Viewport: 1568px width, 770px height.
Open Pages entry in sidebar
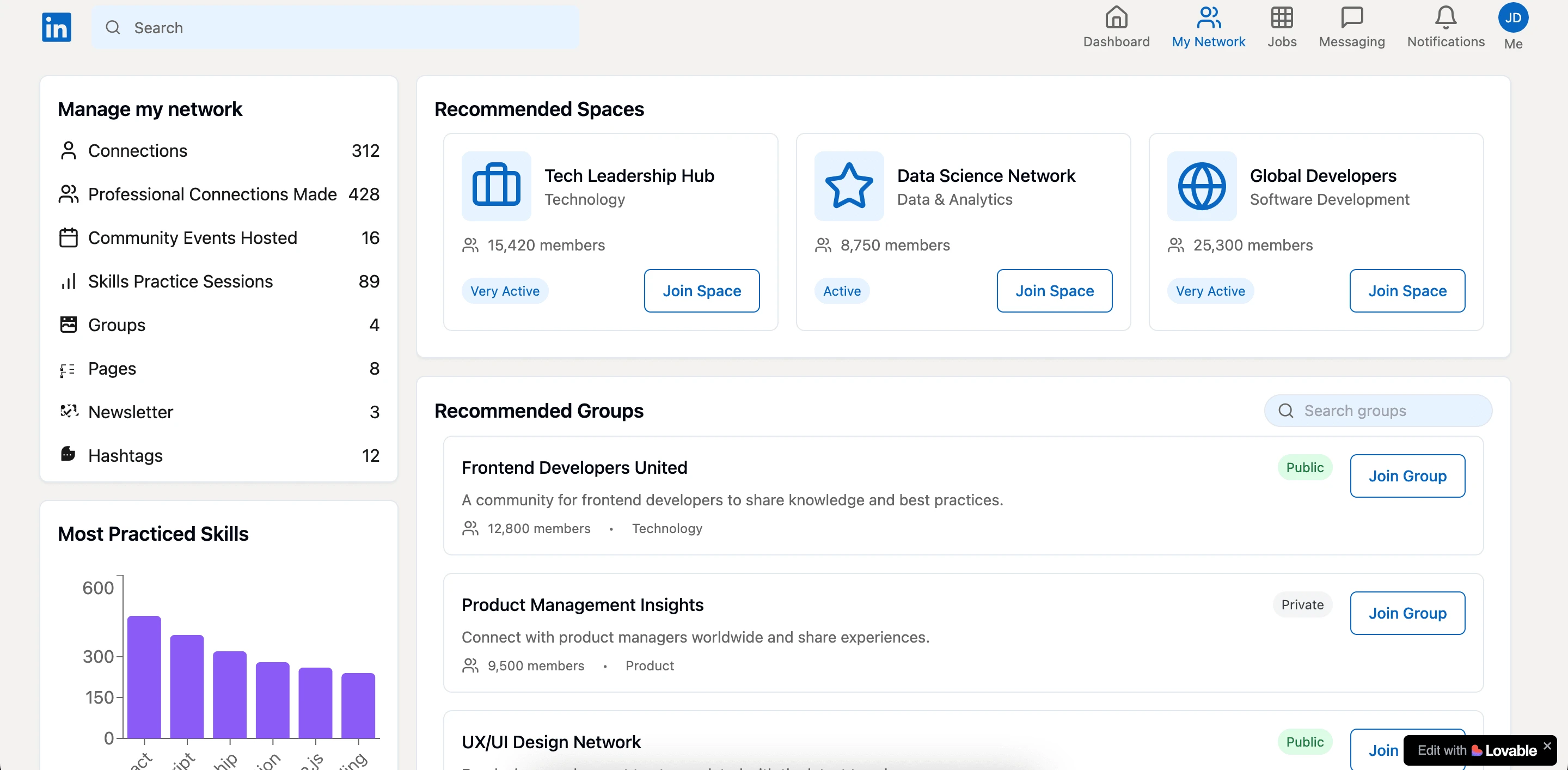click(218, 368)
